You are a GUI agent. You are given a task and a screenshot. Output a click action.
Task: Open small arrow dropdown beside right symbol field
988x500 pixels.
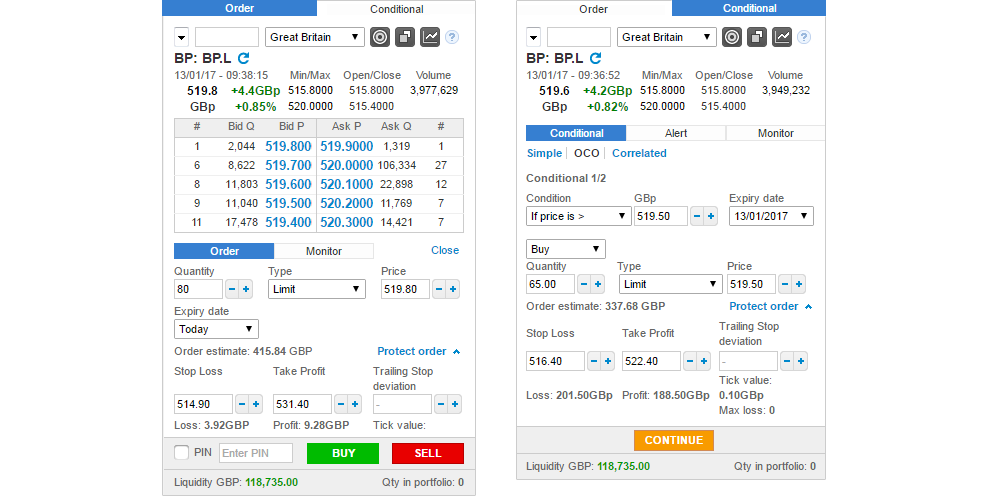click(533, 37)
